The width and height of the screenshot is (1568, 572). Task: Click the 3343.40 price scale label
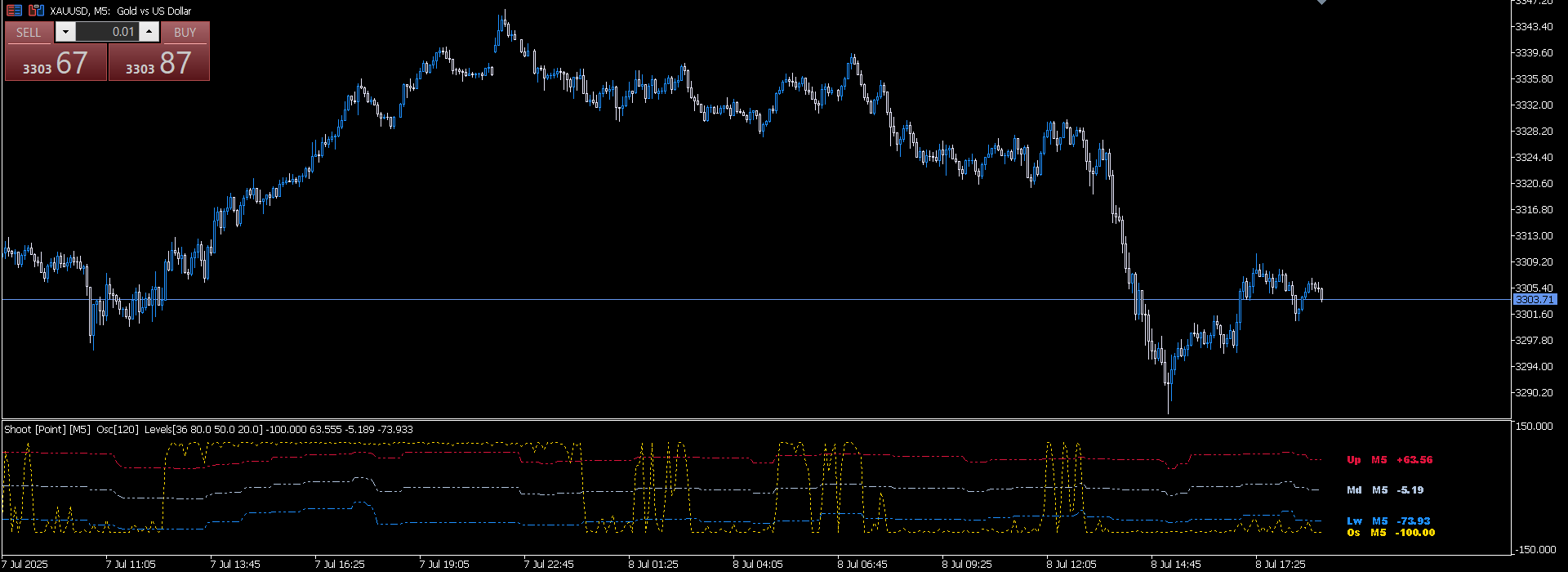1534,27
